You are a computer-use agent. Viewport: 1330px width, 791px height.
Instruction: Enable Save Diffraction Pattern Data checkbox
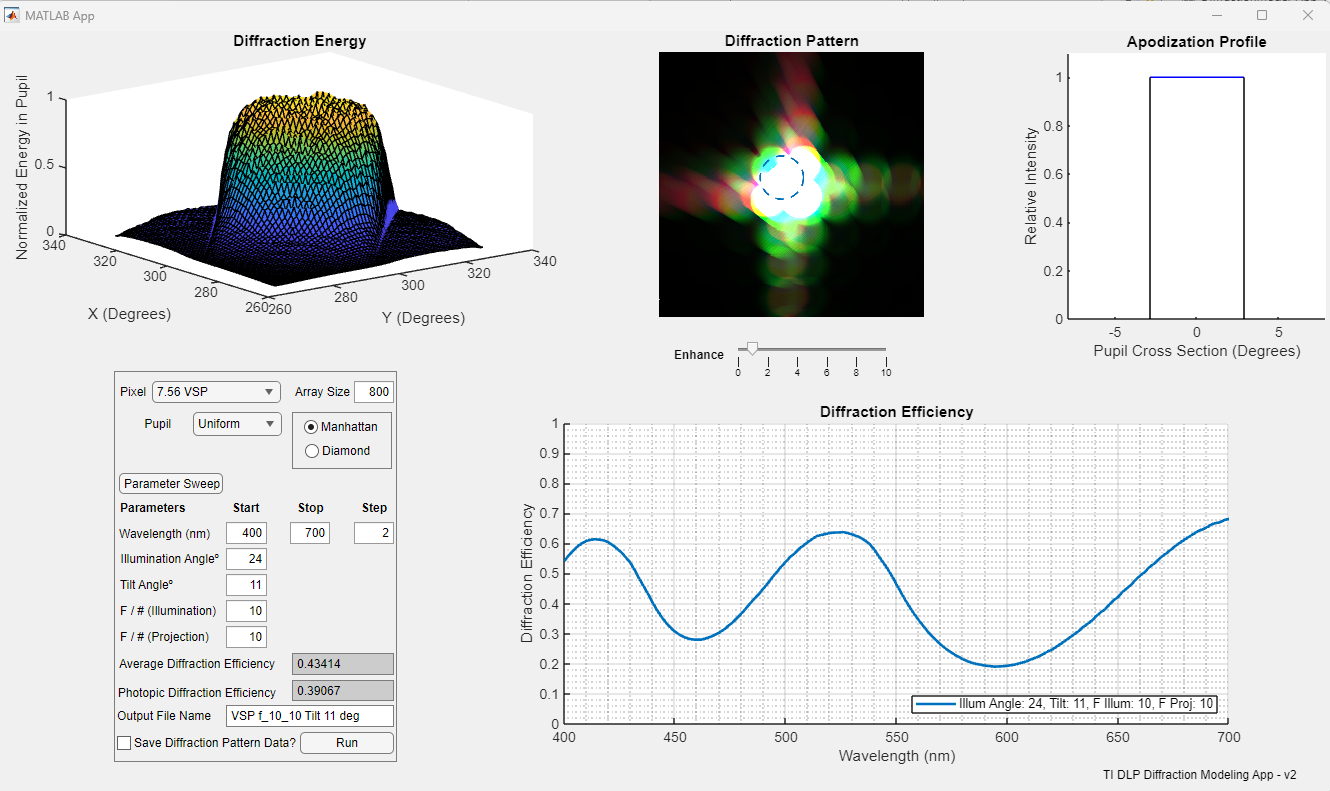(x=124, y=743)
